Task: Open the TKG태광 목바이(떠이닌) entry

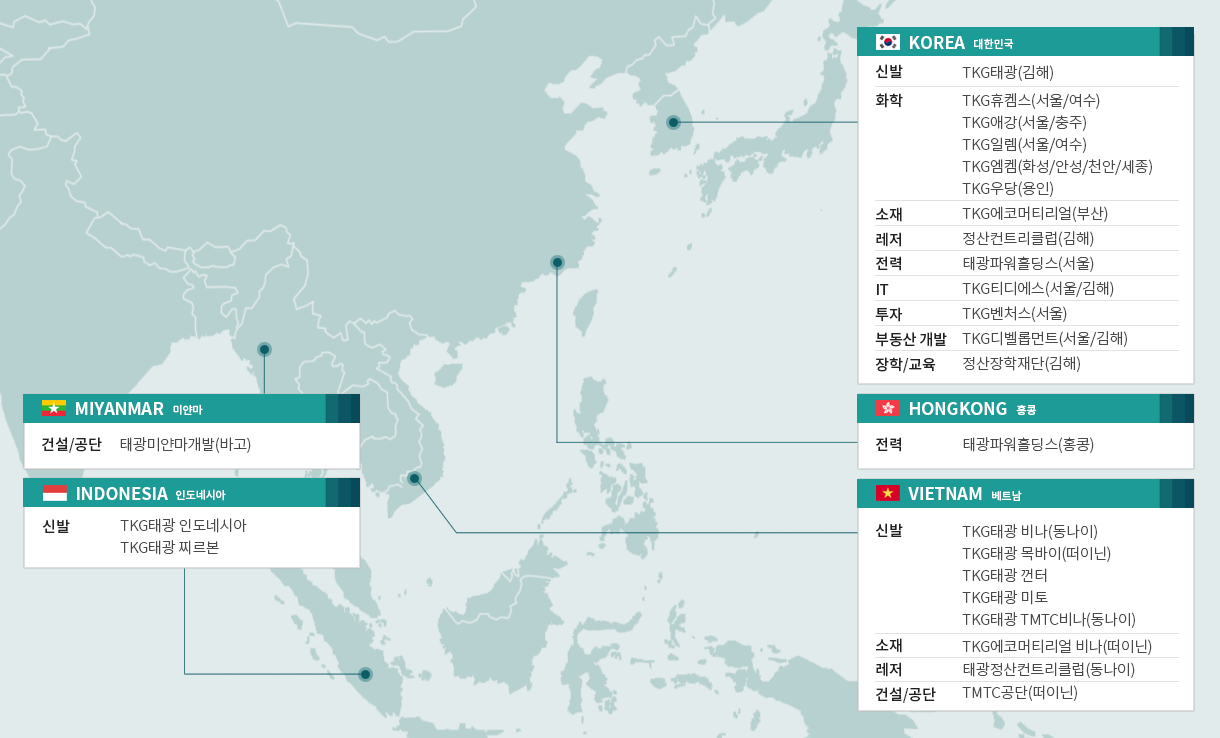Action: pyautogui.click(x=1036, y=553)
